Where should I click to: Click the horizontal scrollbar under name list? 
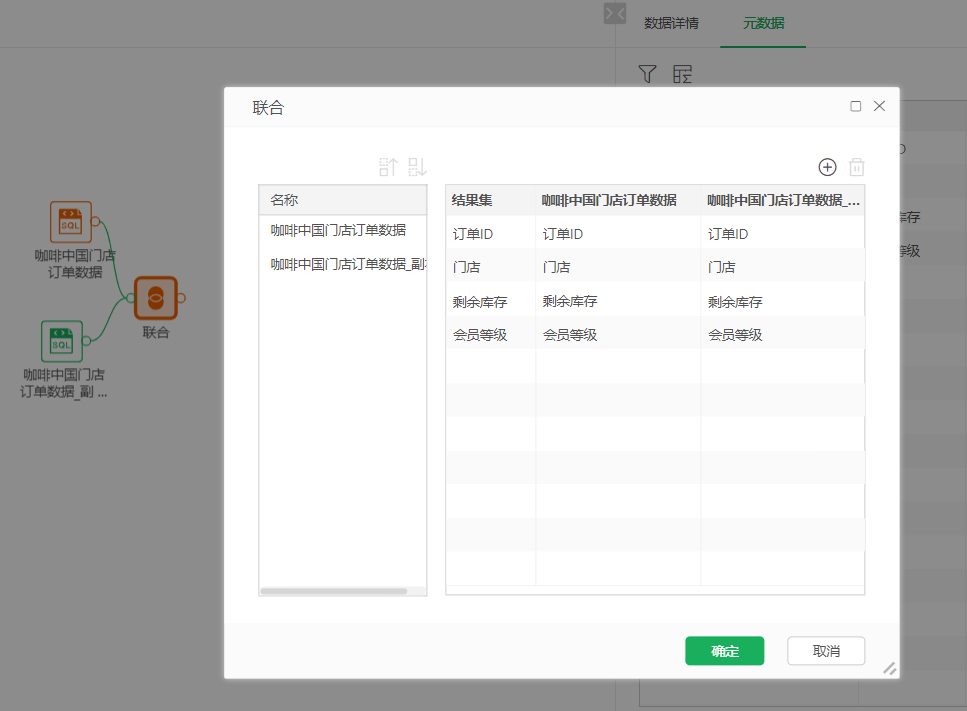[333, 591]
